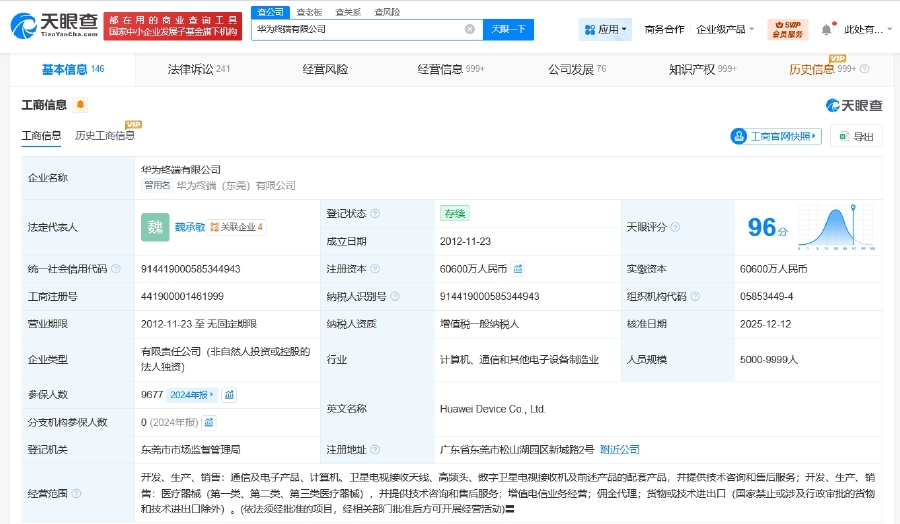
Task: Click in the company name search field
Action: coord(358,29)
